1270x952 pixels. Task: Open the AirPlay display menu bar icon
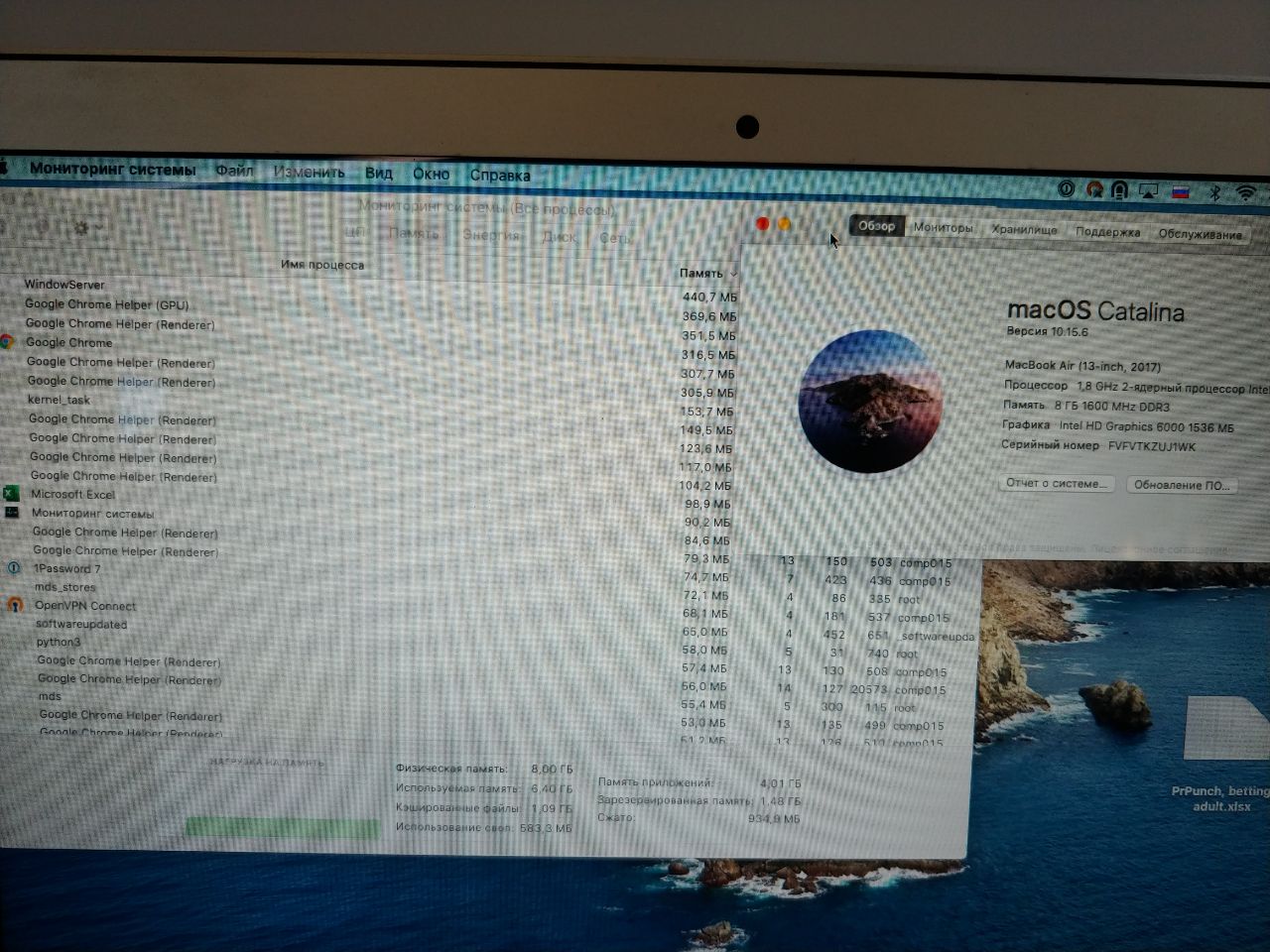tap(1148, 190)
